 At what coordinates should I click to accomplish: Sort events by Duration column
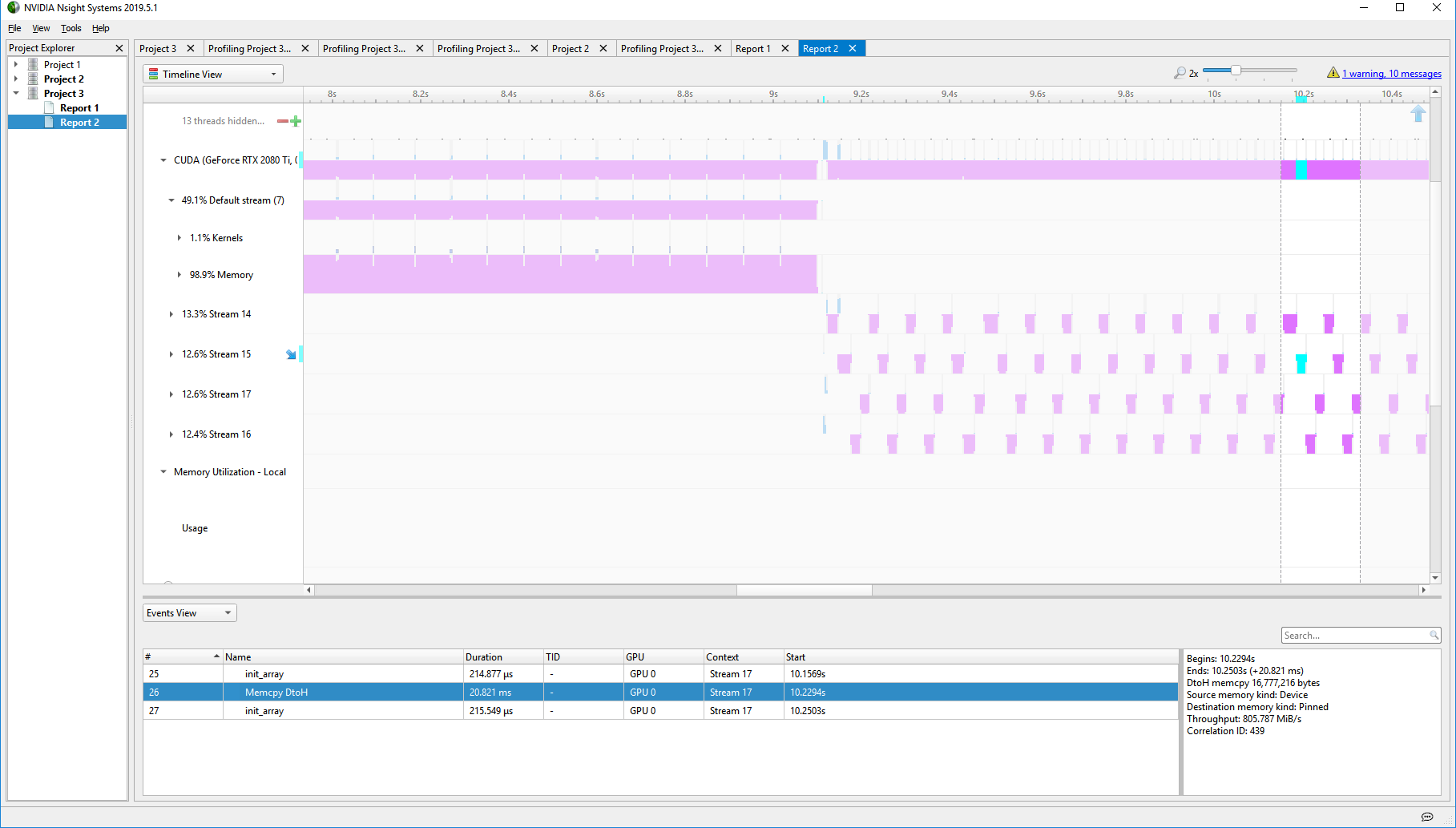pyautogui.click(x=503, y=656)
